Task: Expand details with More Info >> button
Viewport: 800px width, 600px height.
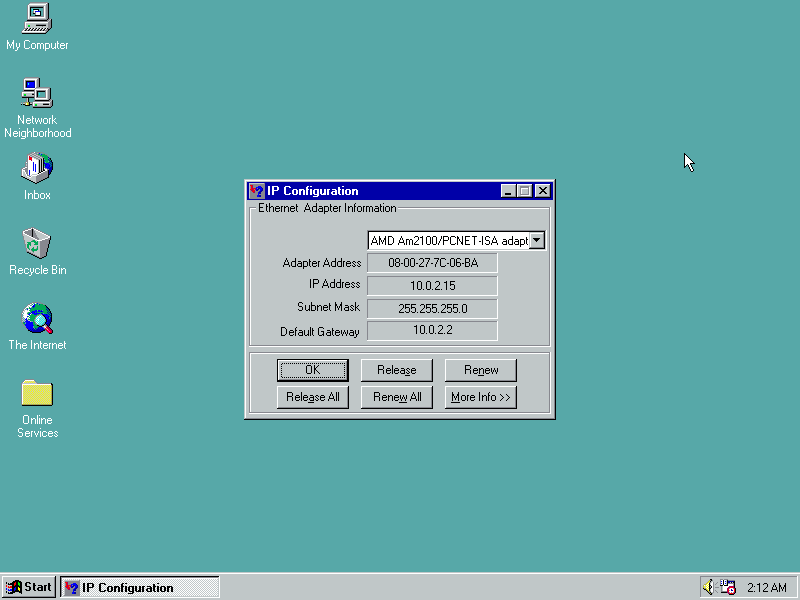Action: tap(480, 397)
